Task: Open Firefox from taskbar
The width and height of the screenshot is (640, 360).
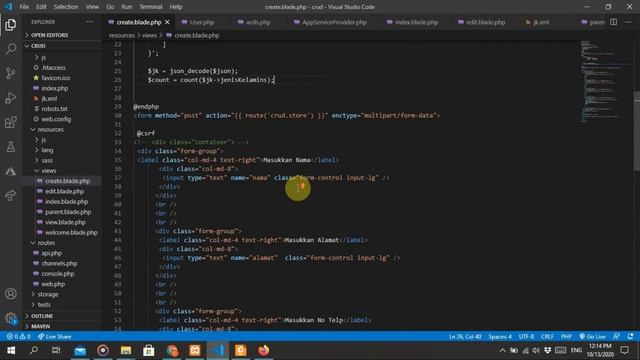Action: tap(264, 350)
